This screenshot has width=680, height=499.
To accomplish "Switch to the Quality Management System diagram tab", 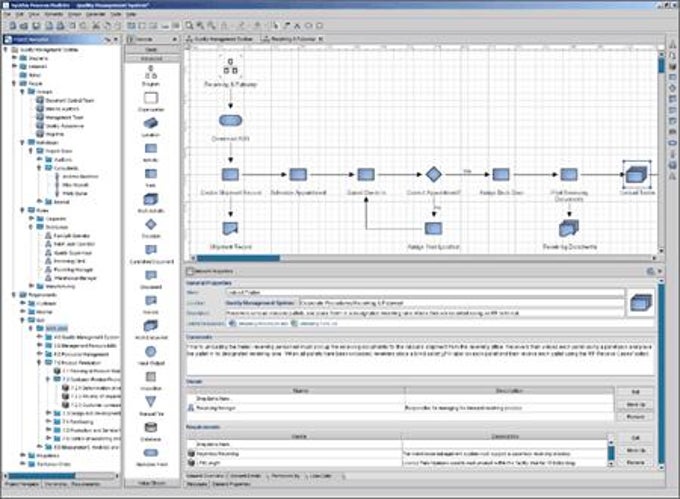I will [x=219, y=39].
